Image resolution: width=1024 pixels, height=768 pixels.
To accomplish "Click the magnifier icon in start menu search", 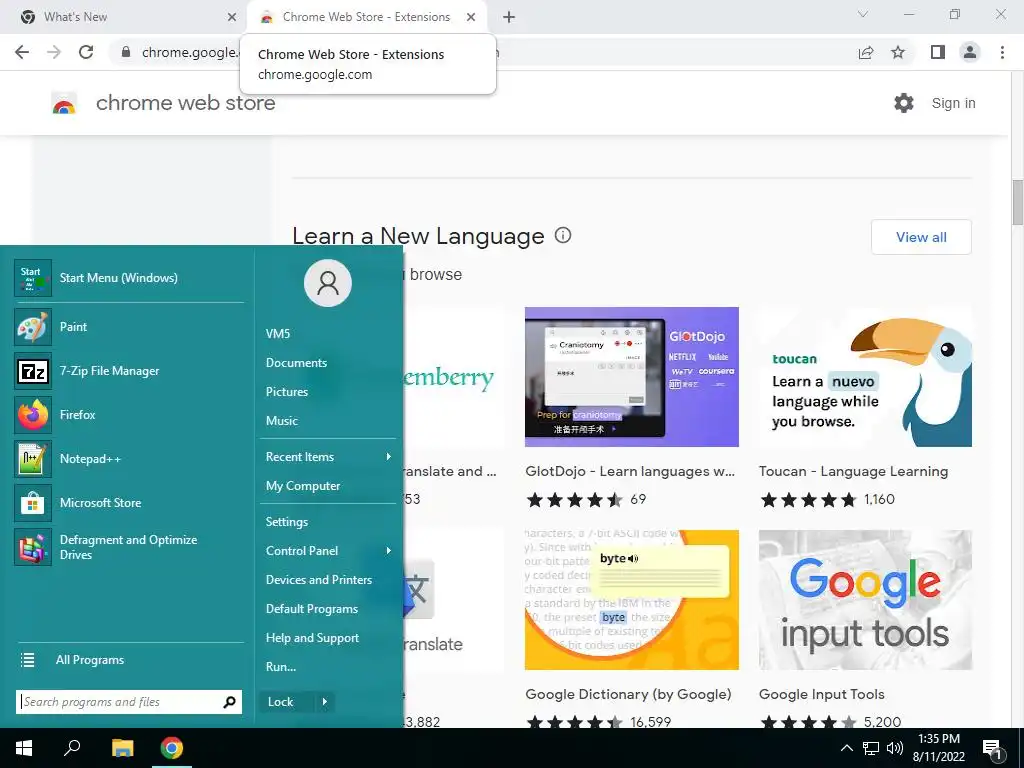I will 229,702.
